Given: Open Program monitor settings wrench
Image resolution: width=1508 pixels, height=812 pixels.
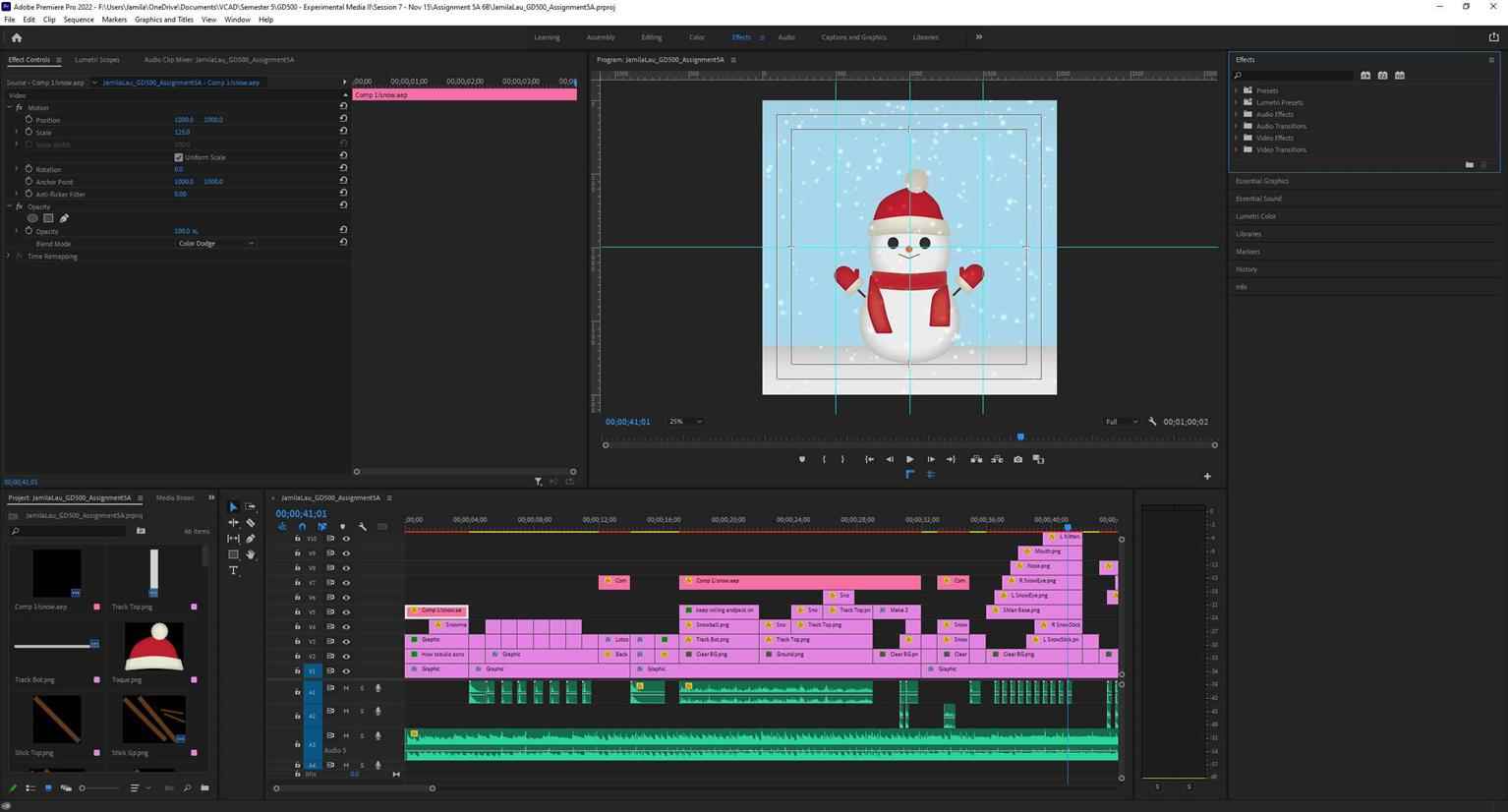Looking at the screenshot, I should point(1152,422).
